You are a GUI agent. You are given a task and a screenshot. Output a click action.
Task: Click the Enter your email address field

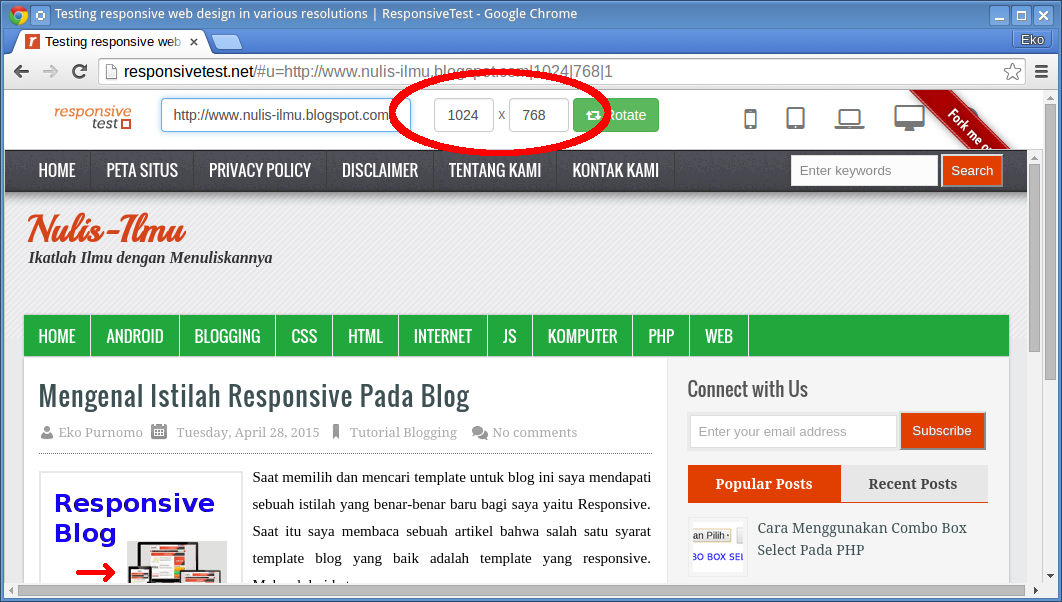[x=793, y=431]
